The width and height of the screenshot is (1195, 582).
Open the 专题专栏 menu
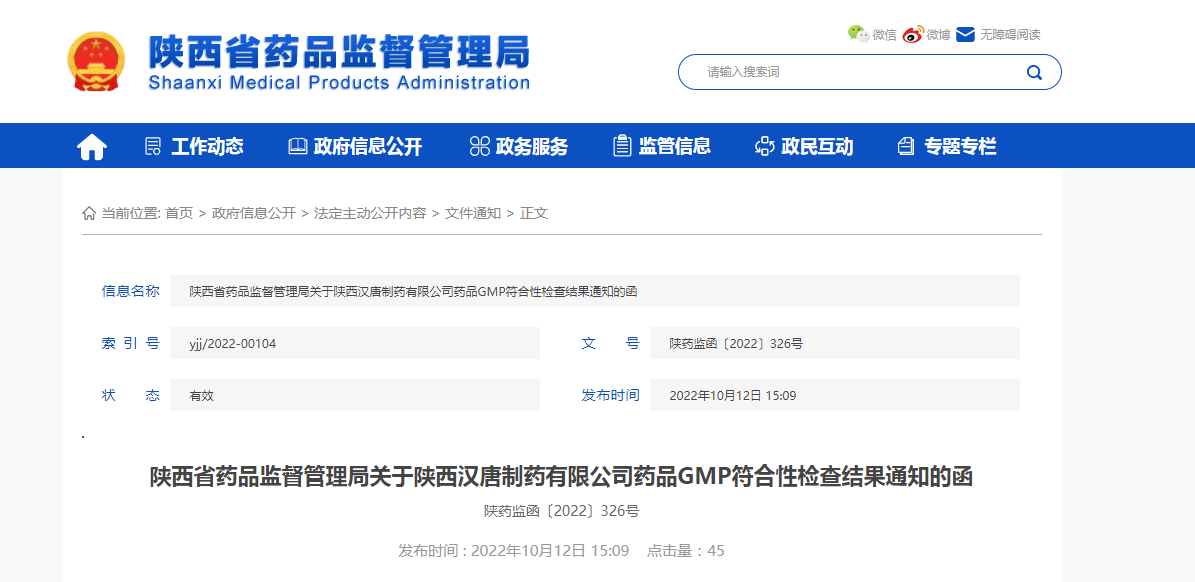(x=960, y=146)
